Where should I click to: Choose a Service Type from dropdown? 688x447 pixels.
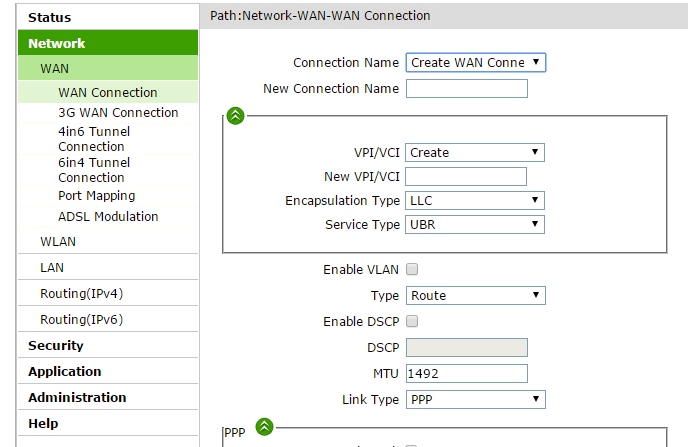(475, 225)
